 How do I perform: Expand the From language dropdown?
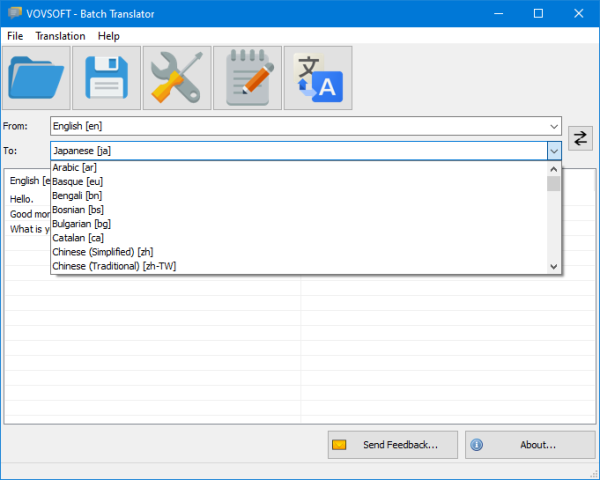pyautogui.click(x=554, y=126)
